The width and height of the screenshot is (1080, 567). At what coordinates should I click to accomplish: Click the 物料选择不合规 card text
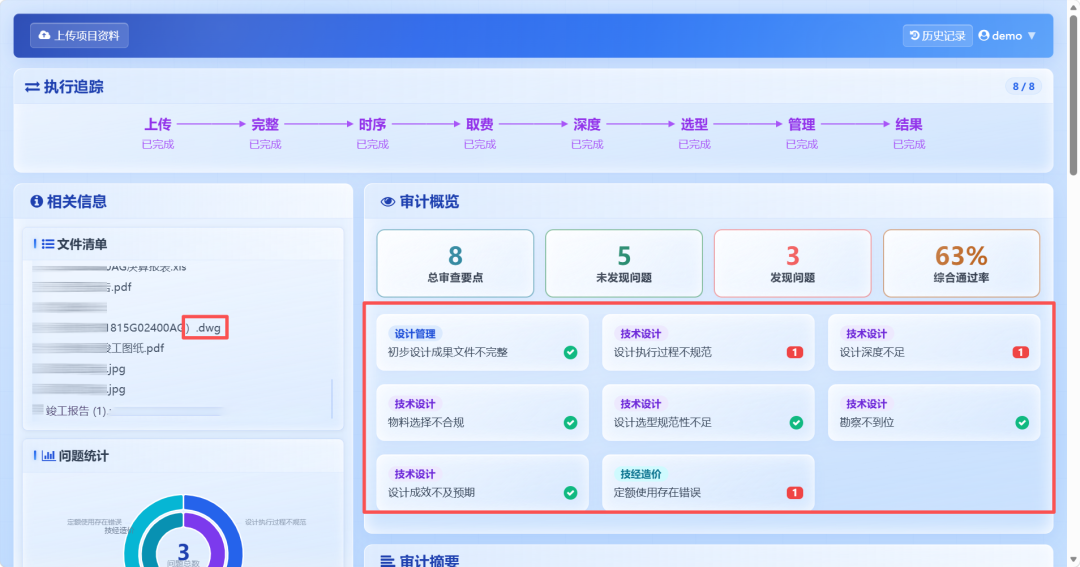(x=426, y=422)
